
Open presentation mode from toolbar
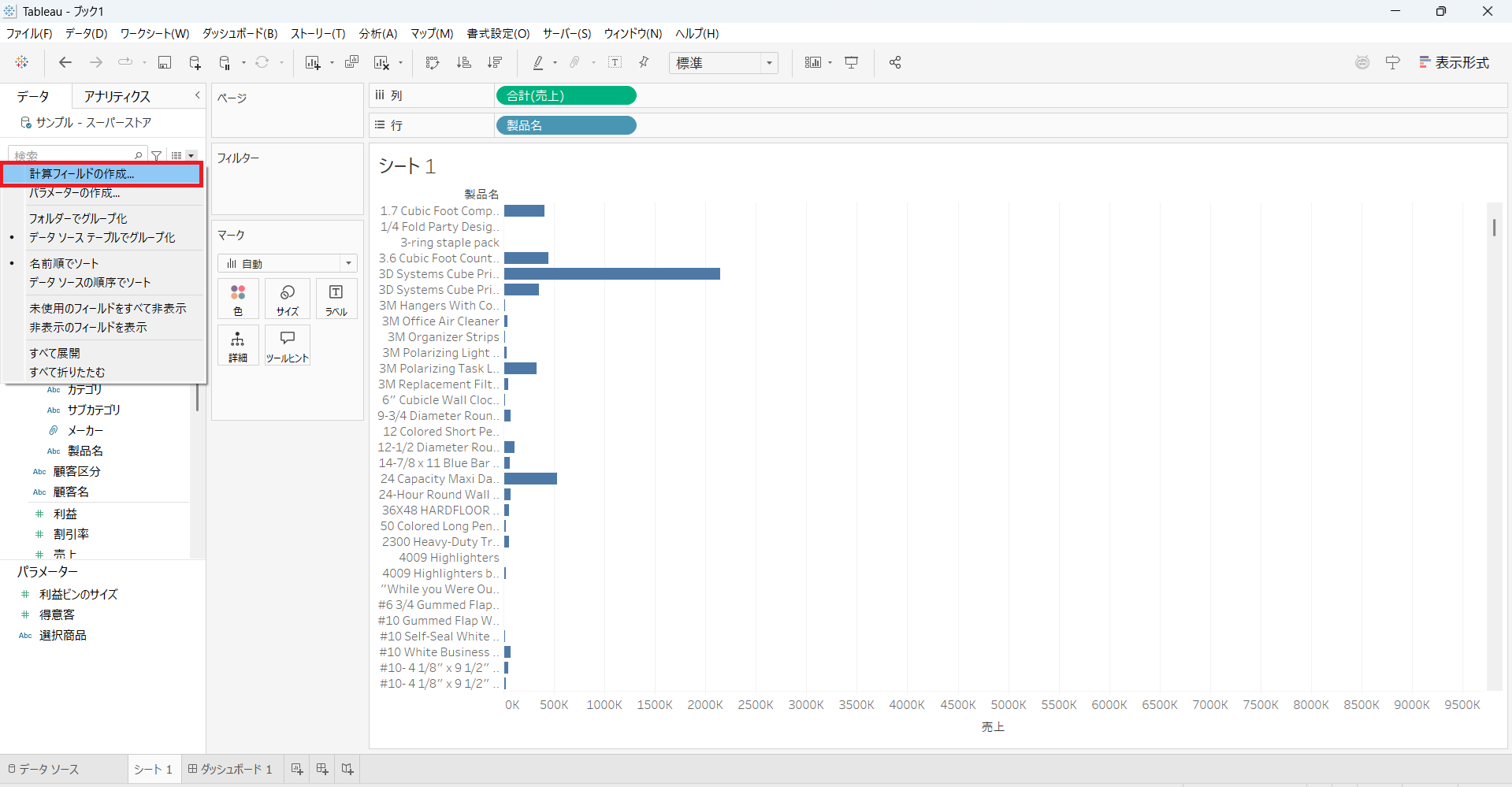tap(852, 63)
